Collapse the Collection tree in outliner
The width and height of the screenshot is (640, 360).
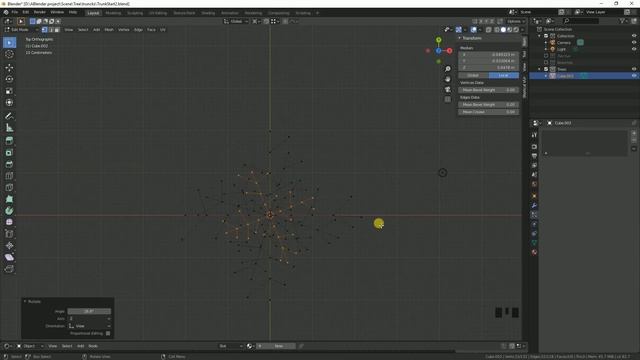coord(540,36)
